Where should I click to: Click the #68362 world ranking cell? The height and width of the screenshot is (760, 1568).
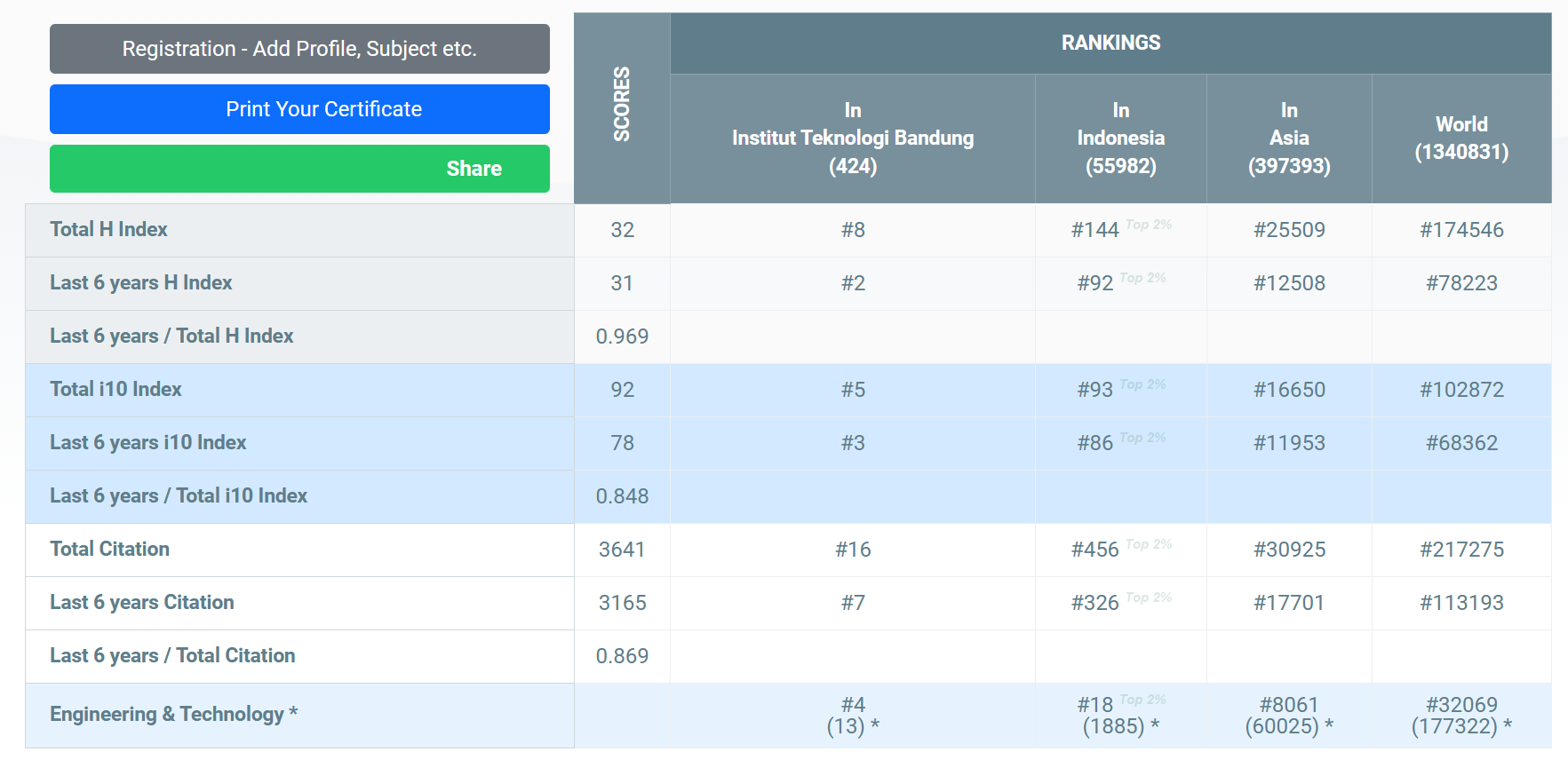coord(1461,443)
